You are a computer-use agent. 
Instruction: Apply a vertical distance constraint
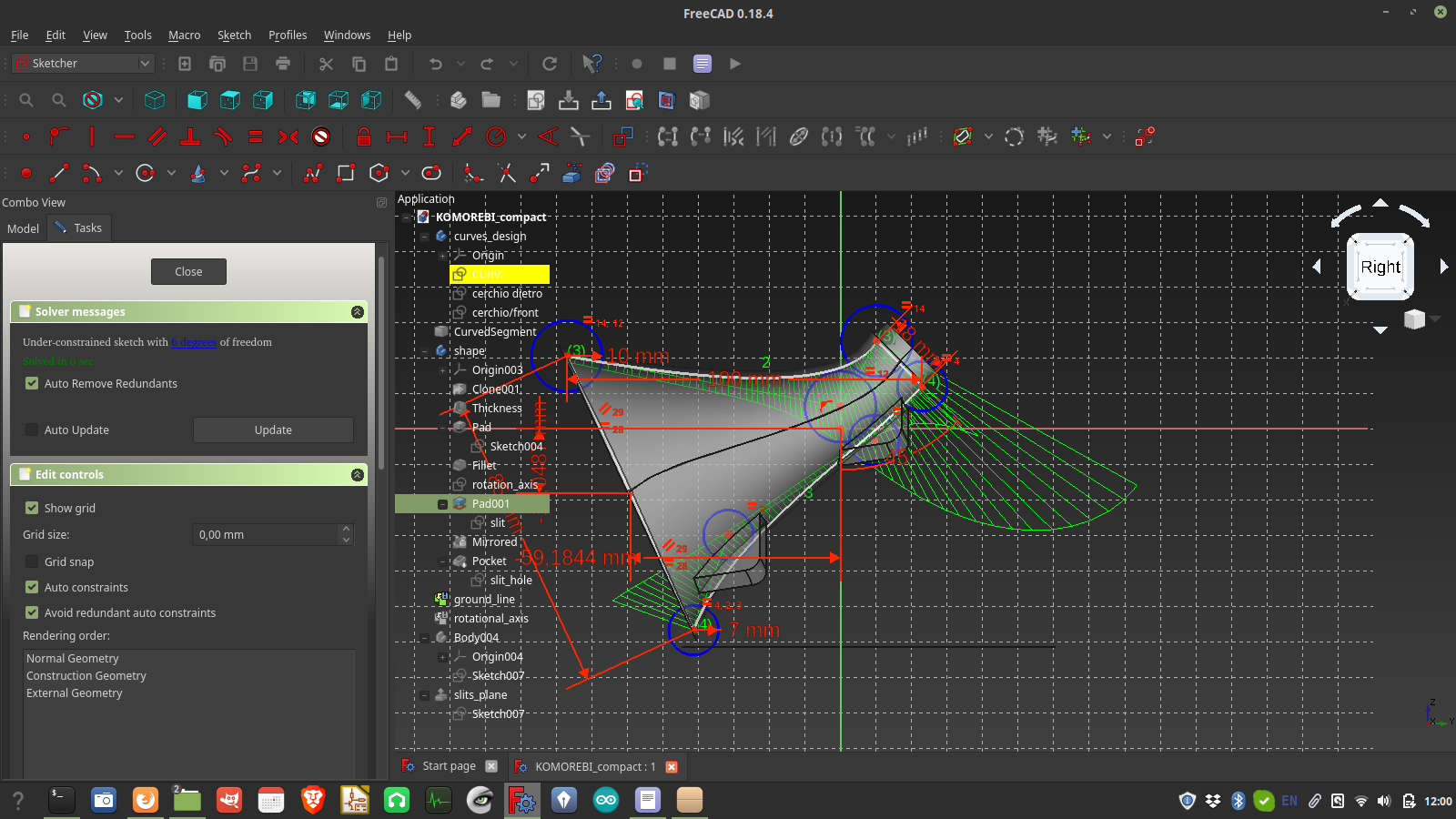[430, 136]
